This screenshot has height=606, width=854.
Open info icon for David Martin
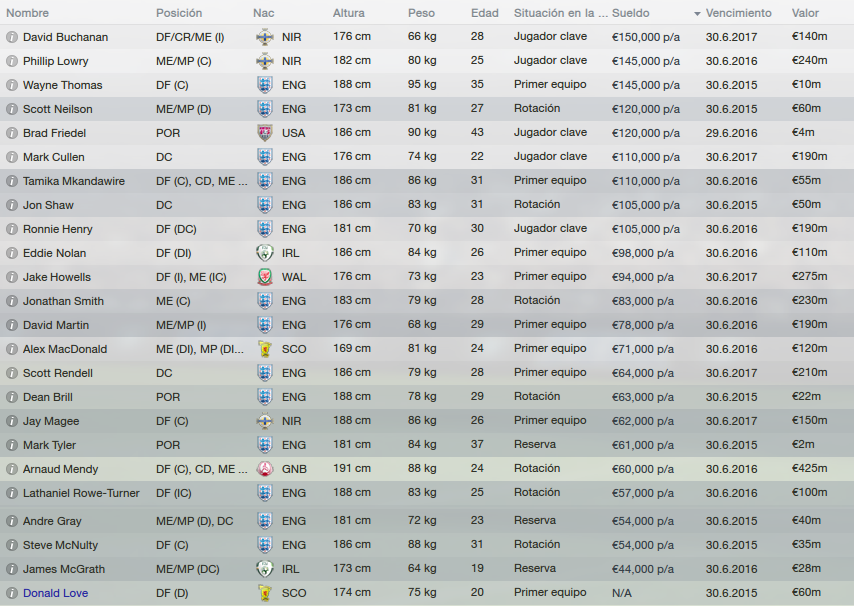[11, 325]
